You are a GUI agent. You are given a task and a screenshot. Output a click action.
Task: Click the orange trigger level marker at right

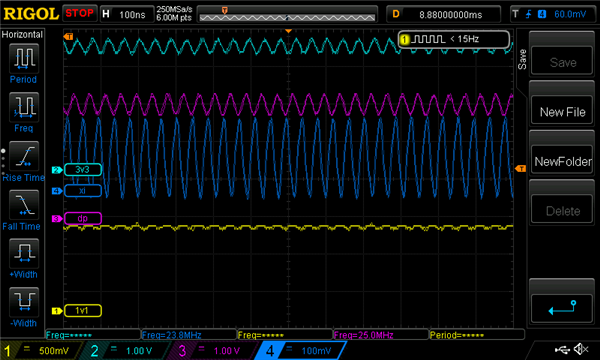(x=520, y=169)
